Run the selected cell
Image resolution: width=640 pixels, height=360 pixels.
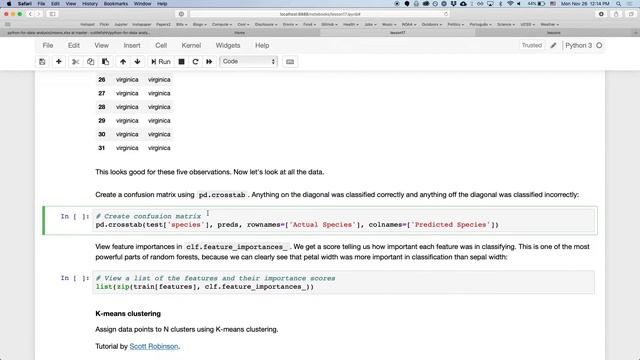[161, 62]
